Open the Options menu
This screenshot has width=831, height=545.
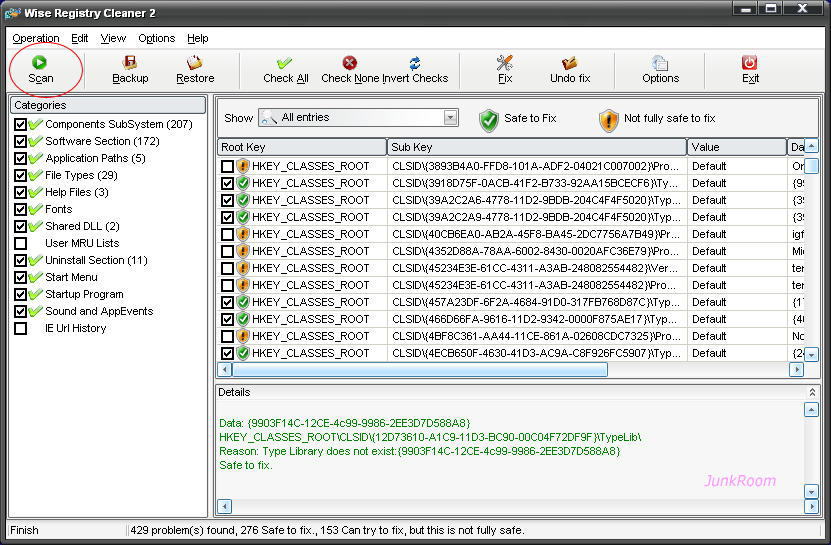pyautogui.click(x=156, y=38)
